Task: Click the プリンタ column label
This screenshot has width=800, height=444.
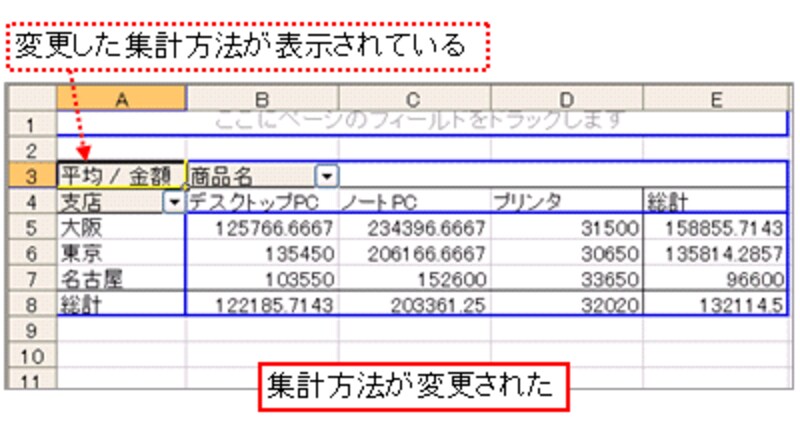Action: point(566,202)
